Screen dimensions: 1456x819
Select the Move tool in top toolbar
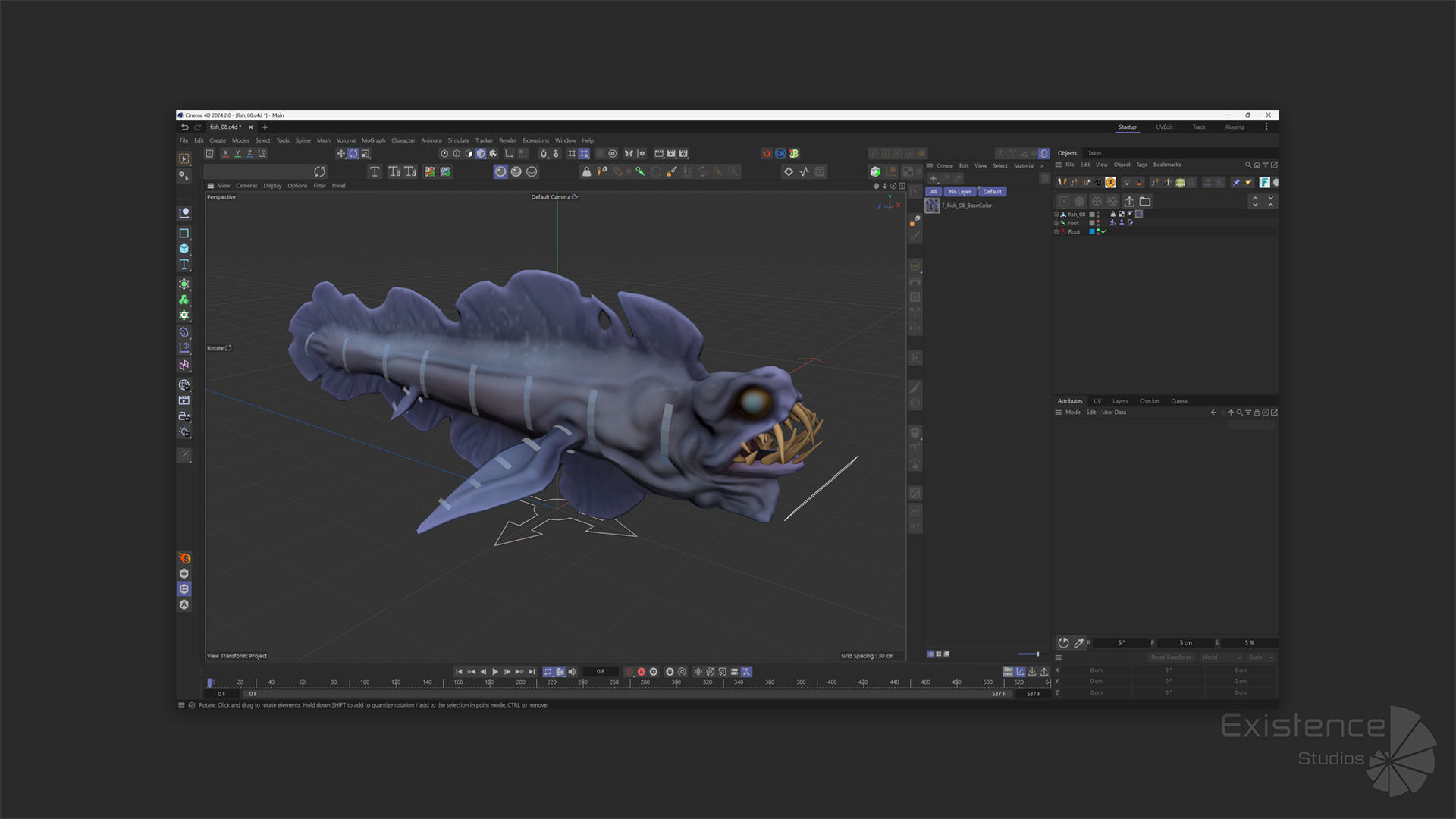click(x=340, y=153)
